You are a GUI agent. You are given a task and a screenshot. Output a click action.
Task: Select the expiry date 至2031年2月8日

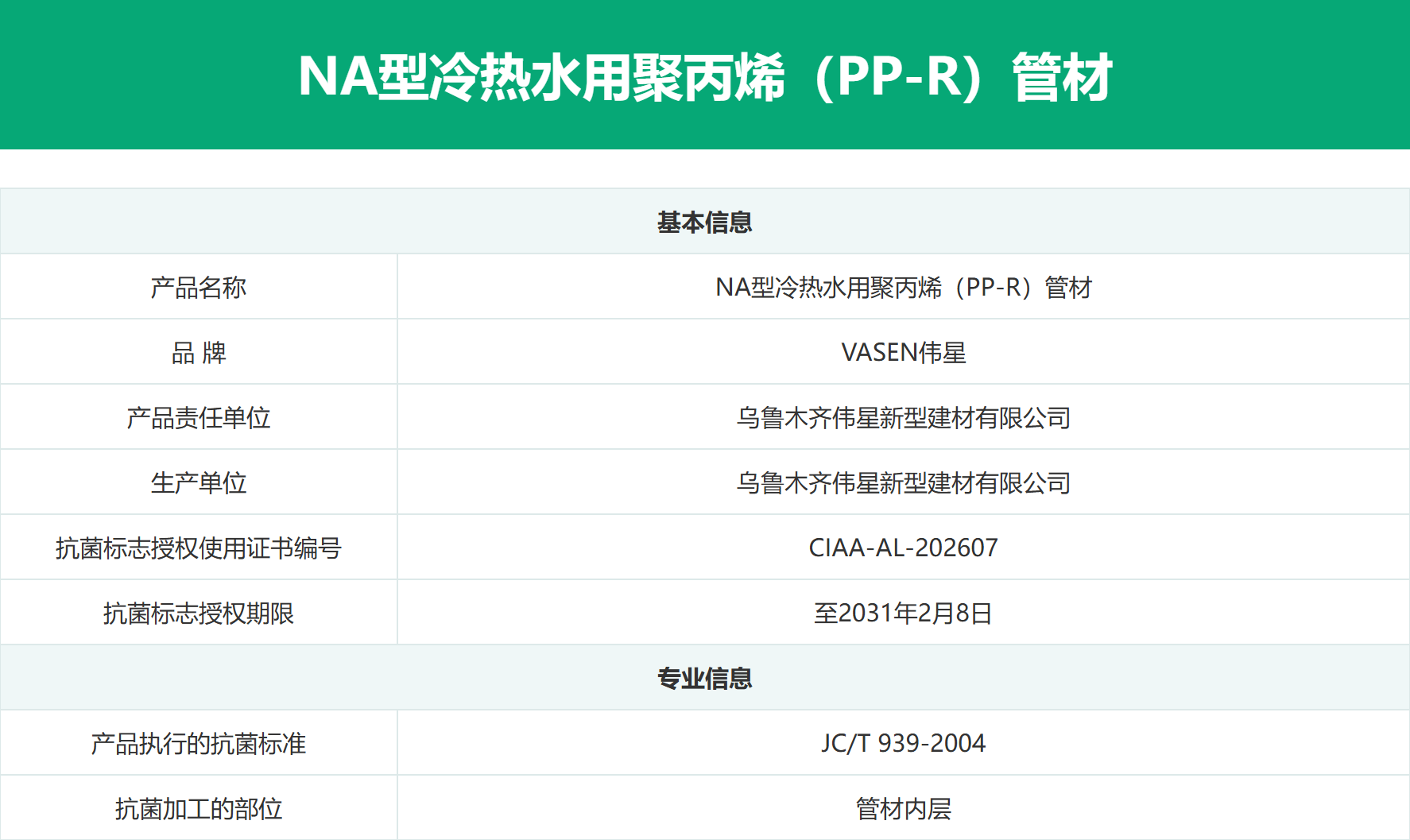tap(904, 613)
